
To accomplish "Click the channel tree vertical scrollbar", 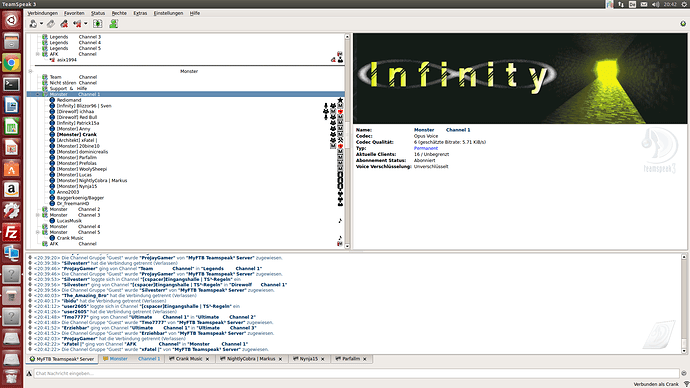I will (x=347, y=142).
